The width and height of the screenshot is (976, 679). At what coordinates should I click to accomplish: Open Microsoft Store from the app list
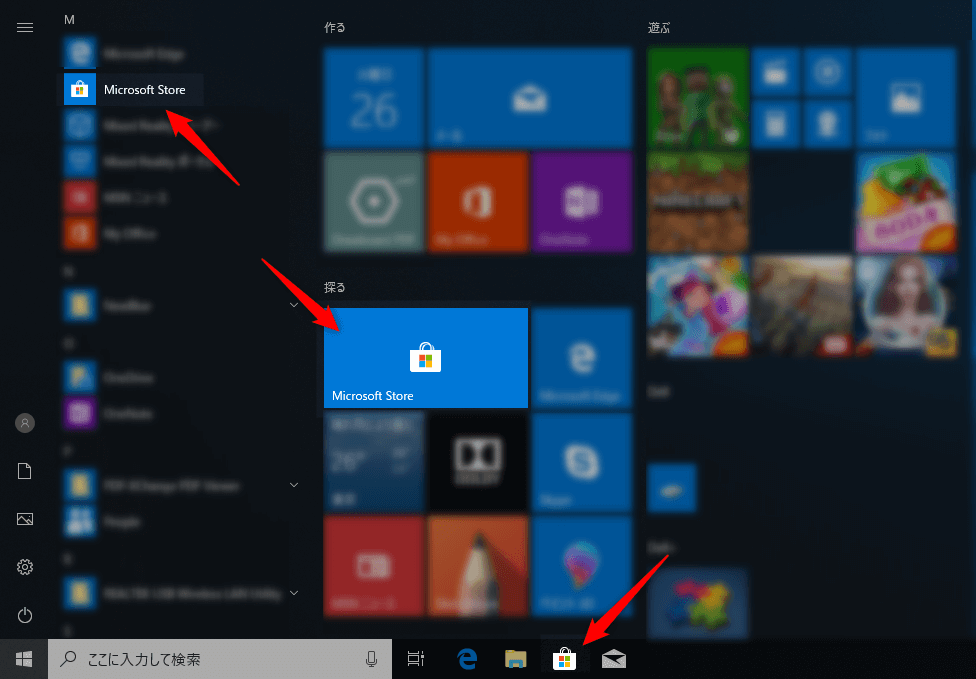pos(133,90)
